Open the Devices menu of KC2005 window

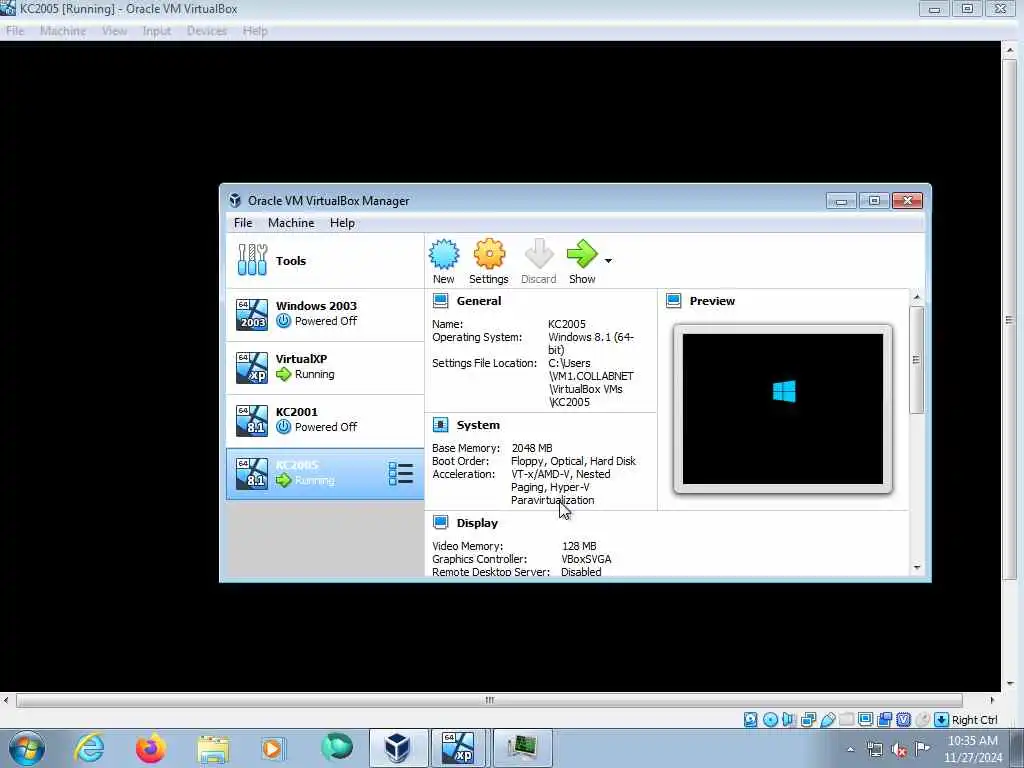(206, 31)
